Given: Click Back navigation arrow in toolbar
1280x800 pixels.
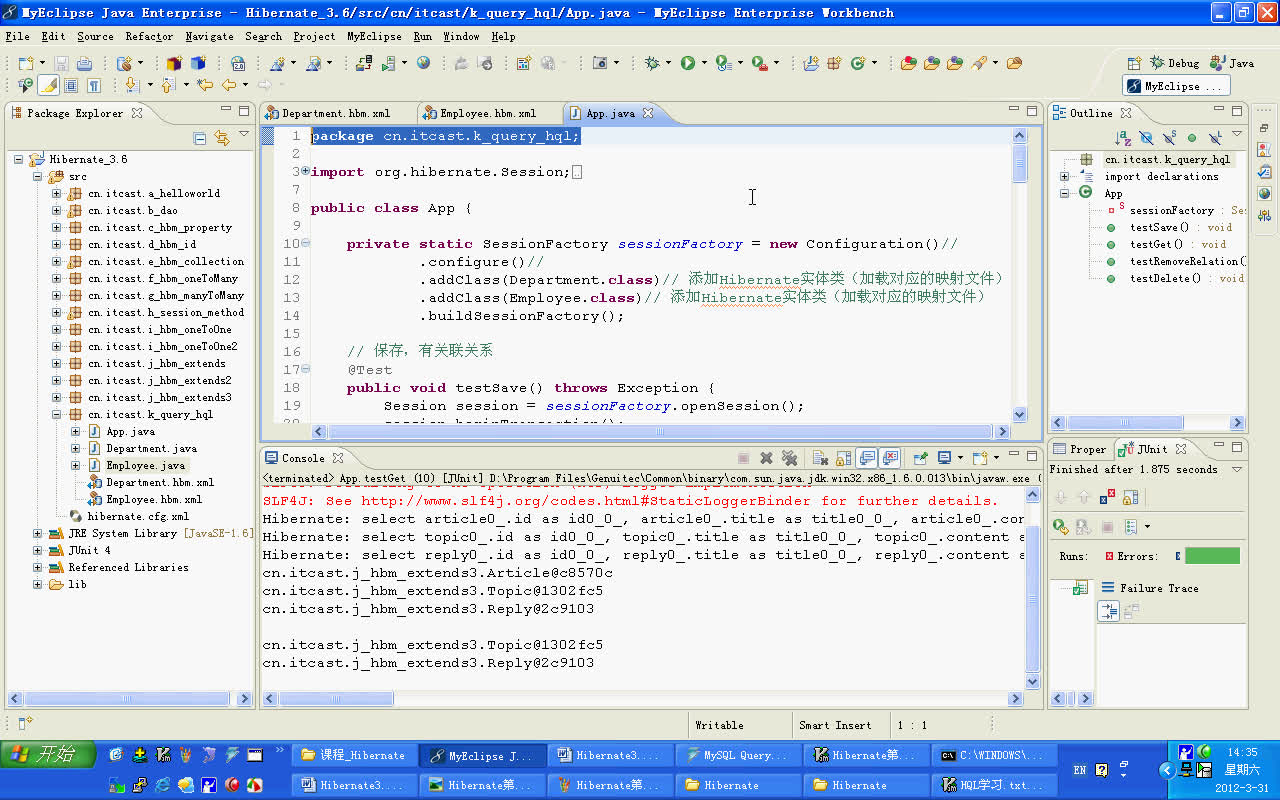Looking at the screenshot, I should click(x=229, y=85).
